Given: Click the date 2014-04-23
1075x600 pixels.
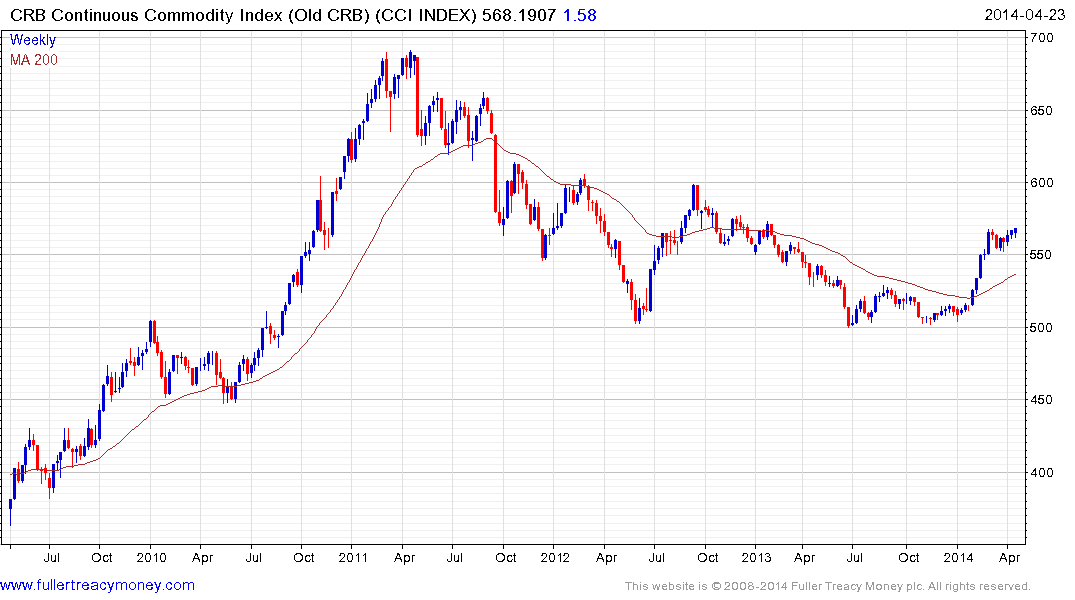Looking at the screenshot, I should (x=1024, y=15).
